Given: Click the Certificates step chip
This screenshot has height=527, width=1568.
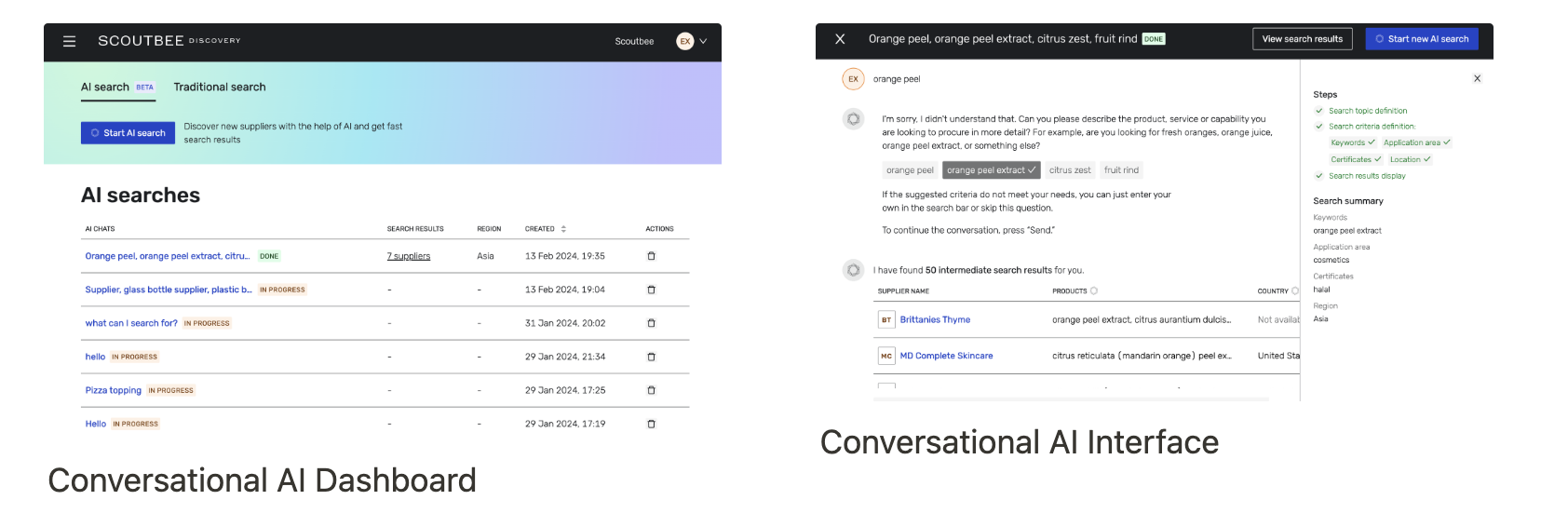Looking at the screenshot, I should point(1356,159).
